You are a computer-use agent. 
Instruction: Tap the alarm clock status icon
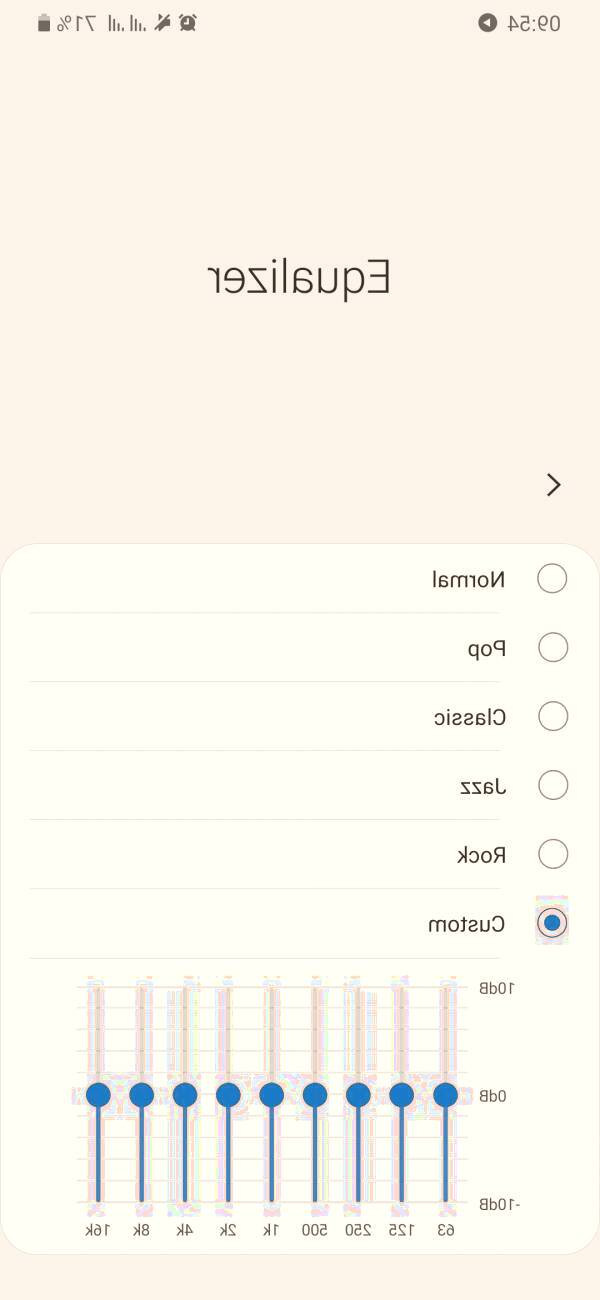pos(187,22)
